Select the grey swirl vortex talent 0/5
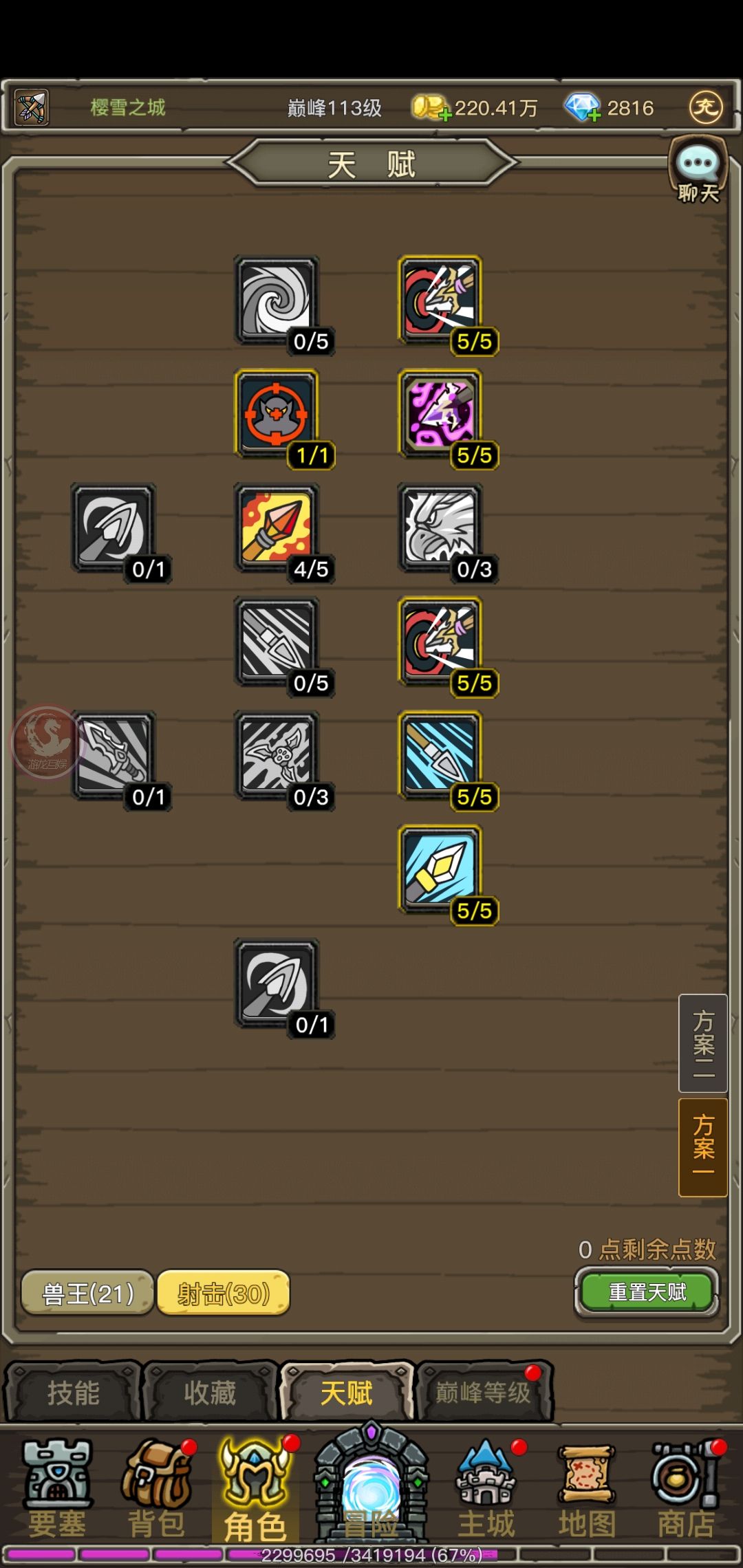743x1568 pixels. 277,301
